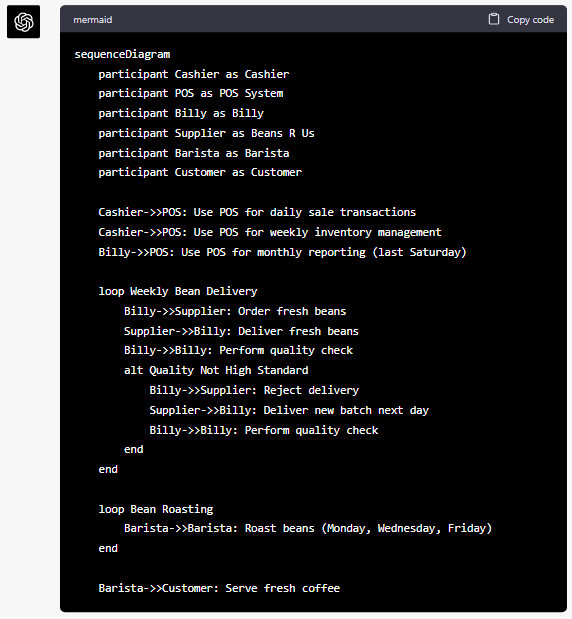
Task: Click the participant Barista as Barista line
Action: pyautogui.click(x=194, y=153)
